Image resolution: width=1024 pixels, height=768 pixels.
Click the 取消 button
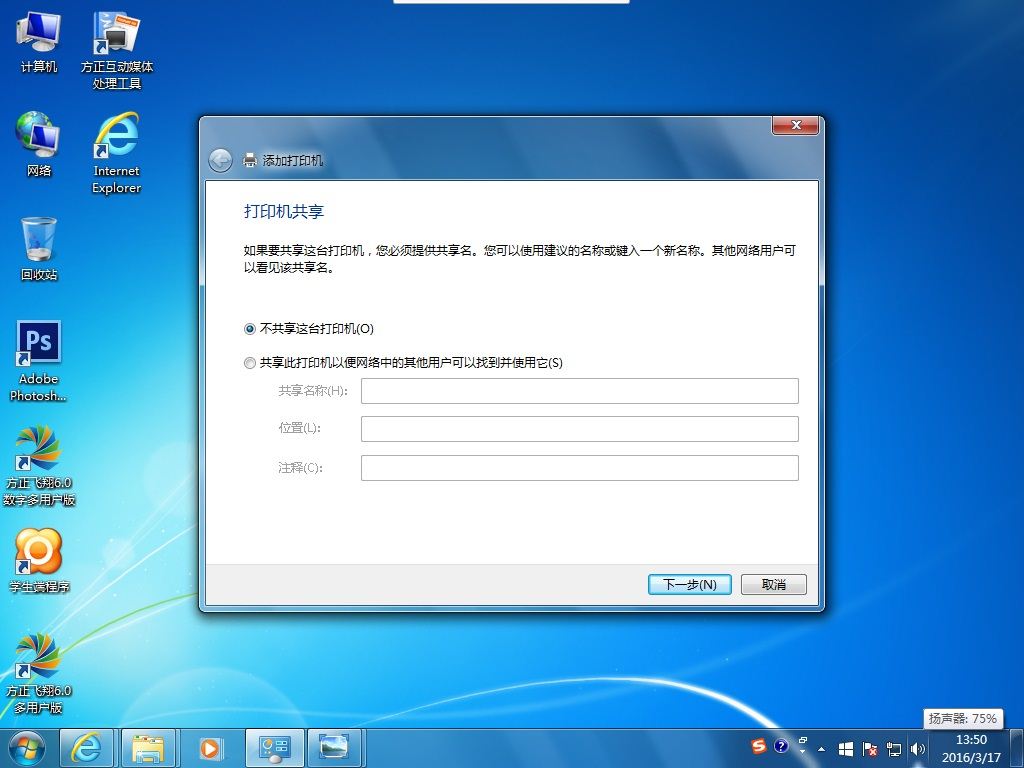tap(774, 584)
